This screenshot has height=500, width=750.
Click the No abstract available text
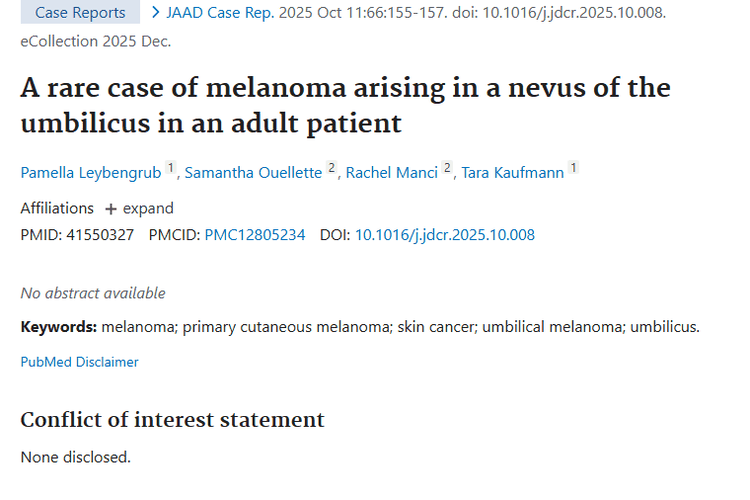click(x=93, y=293)
